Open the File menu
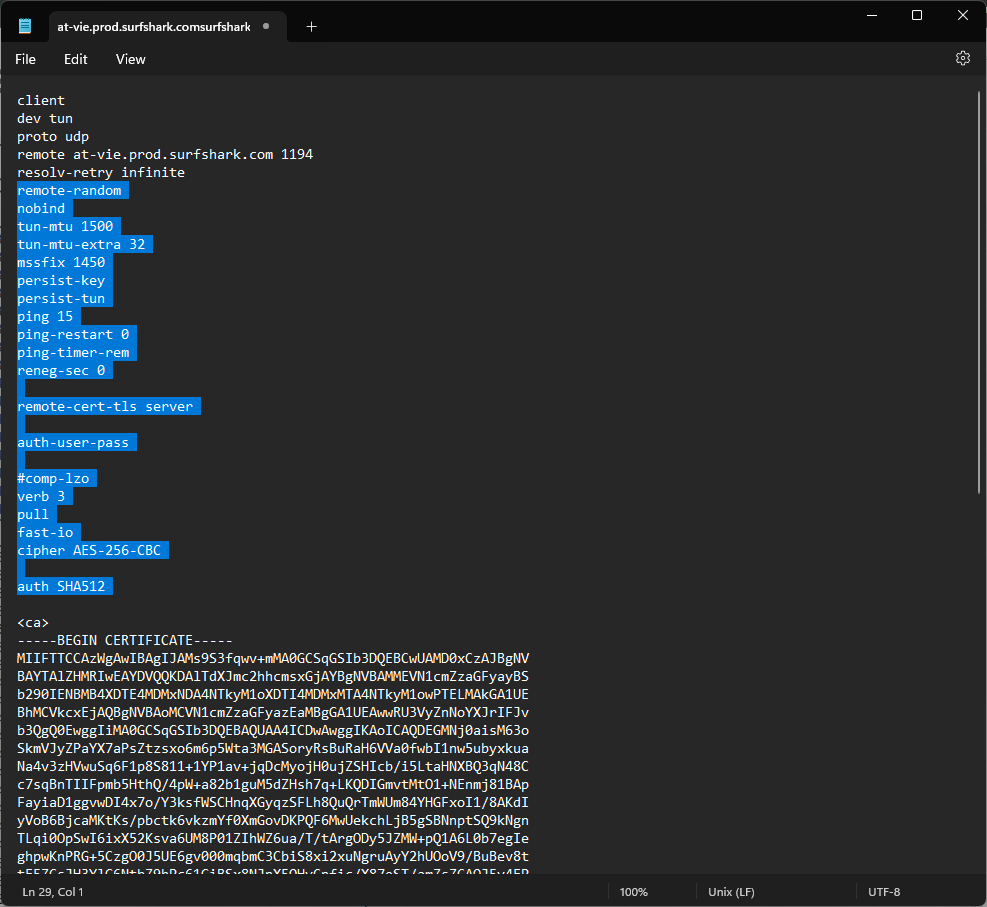The image size is (987, 907). 26,59
